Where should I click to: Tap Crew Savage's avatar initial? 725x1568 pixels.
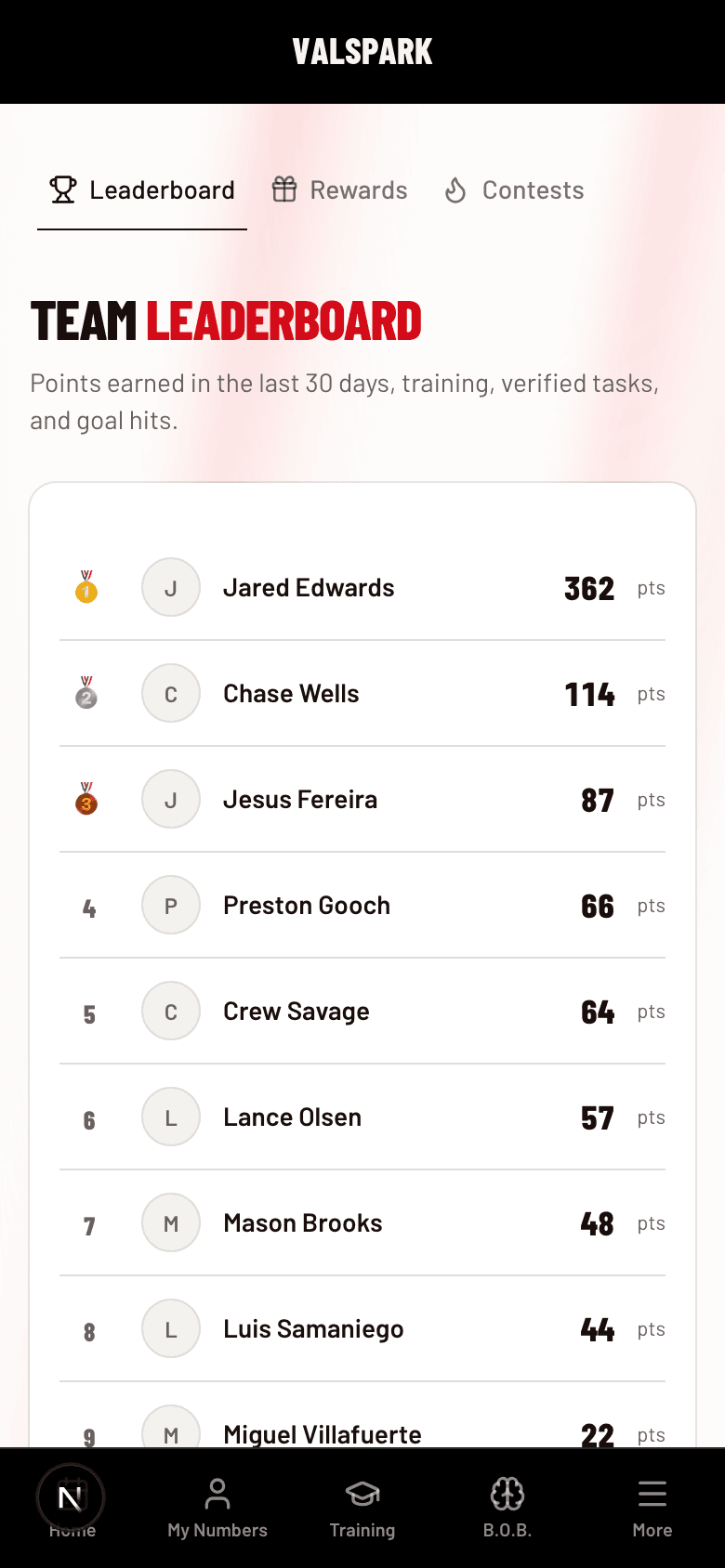click(x=171, y=1011)
